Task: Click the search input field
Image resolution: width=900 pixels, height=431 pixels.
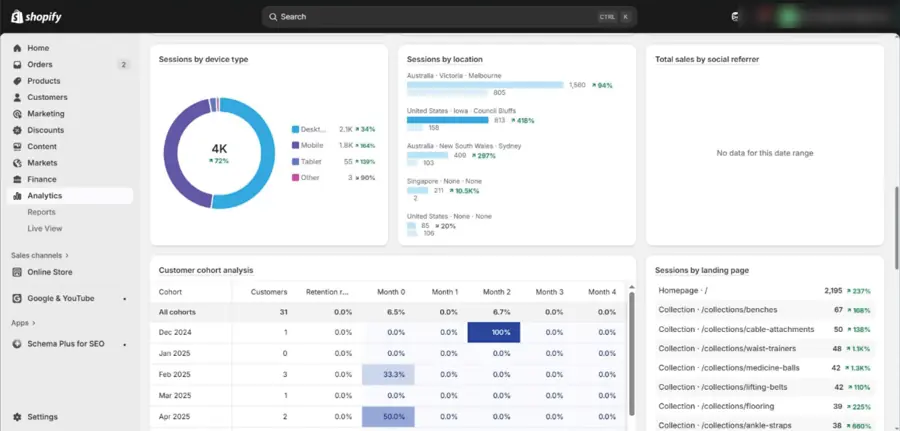Action: pyautogui.click(x=449, y=17)
